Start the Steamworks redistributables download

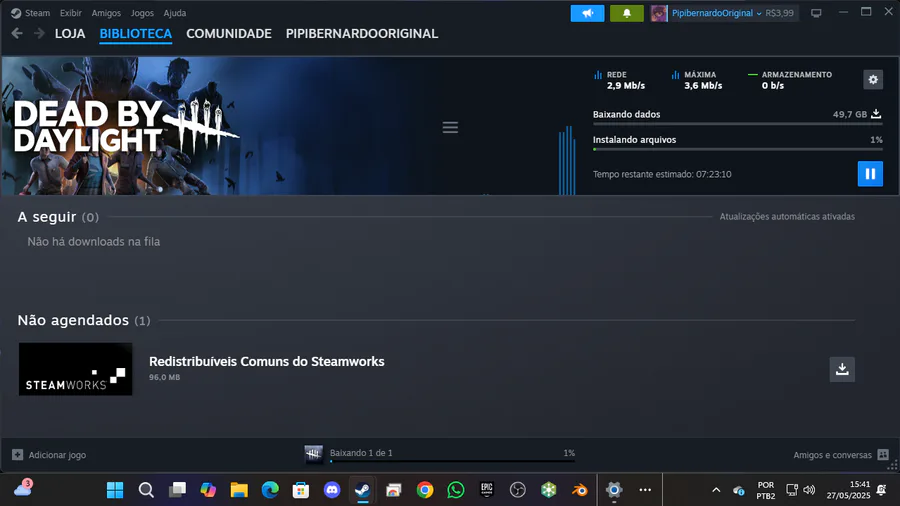pyautogui.click(x=842, y=369)
